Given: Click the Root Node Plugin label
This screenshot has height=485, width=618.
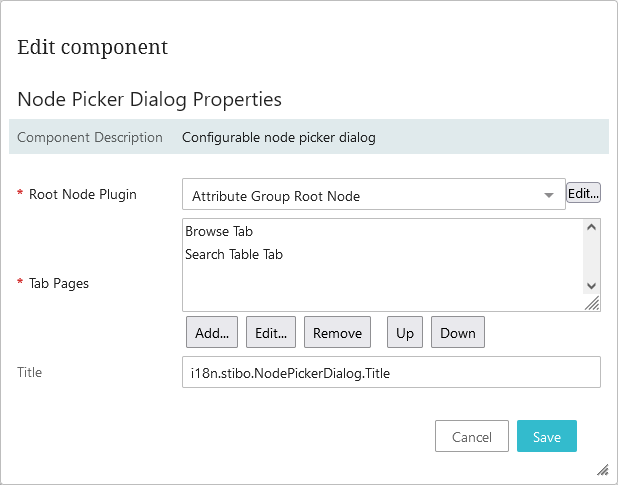Looking at the screenshot, I should tap(83, 194).
